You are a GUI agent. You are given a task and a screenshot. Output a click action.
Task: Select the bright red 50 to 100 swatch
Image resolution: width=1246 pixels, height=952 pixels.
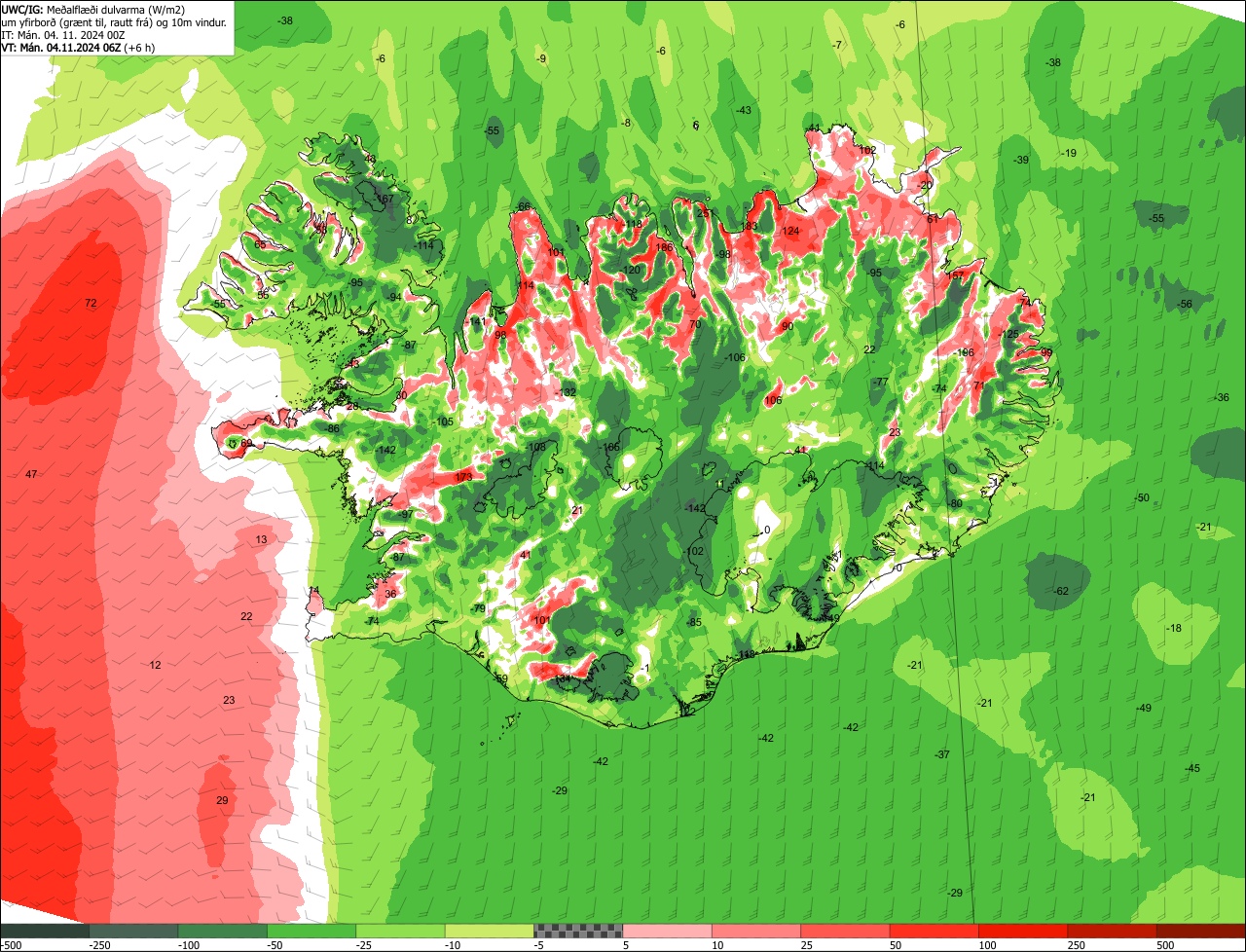point(934,931)
